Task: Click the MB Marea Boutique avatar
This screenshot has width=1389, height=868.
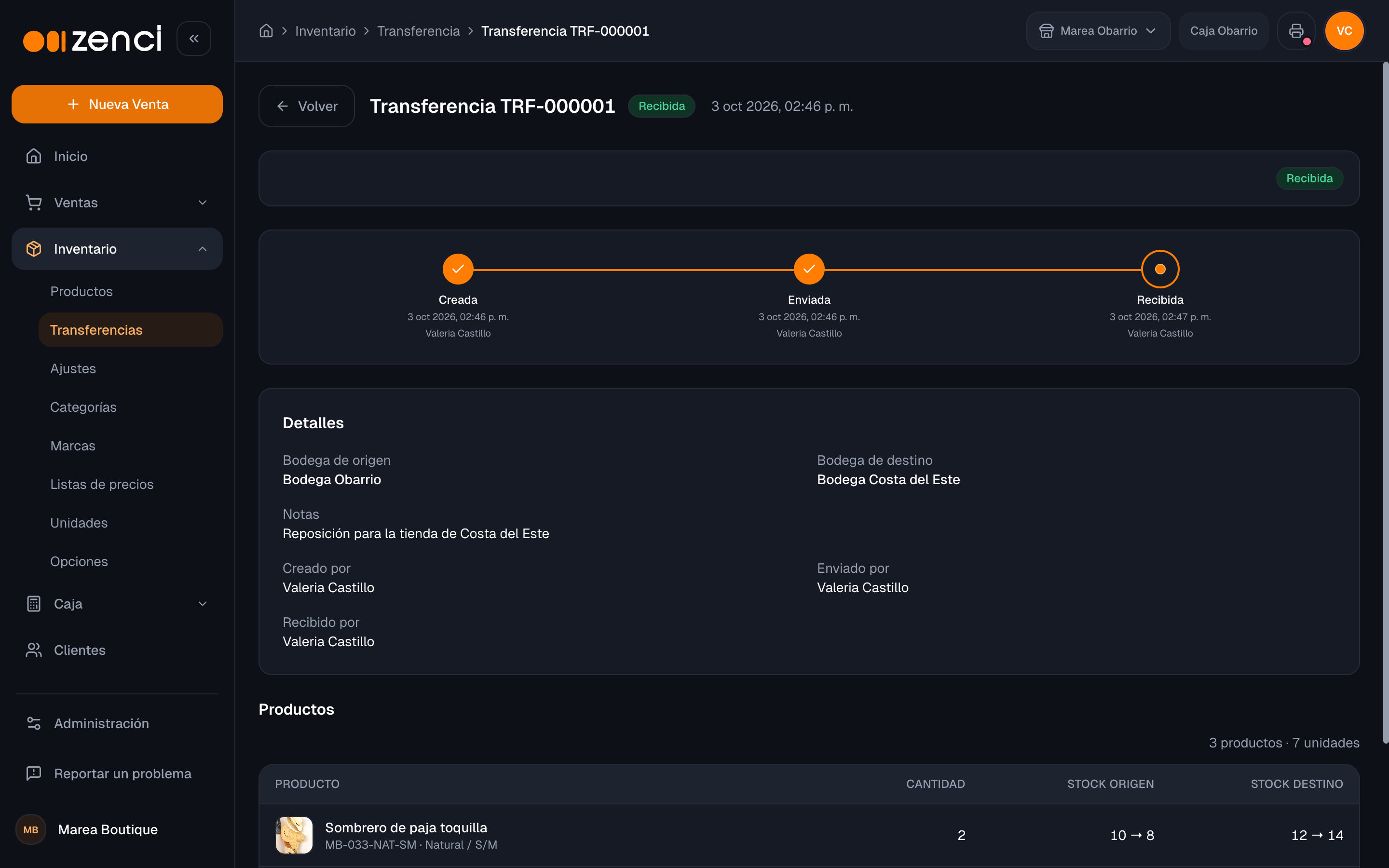Action: (31, 829)
